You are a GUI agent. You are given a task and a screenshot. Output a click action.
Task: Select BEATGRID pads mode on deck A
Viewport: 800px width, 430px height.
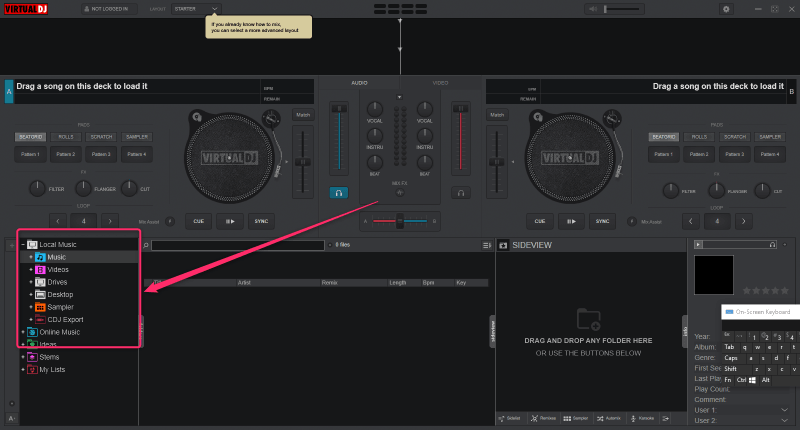pyautogui.click(x=31, y=137)
